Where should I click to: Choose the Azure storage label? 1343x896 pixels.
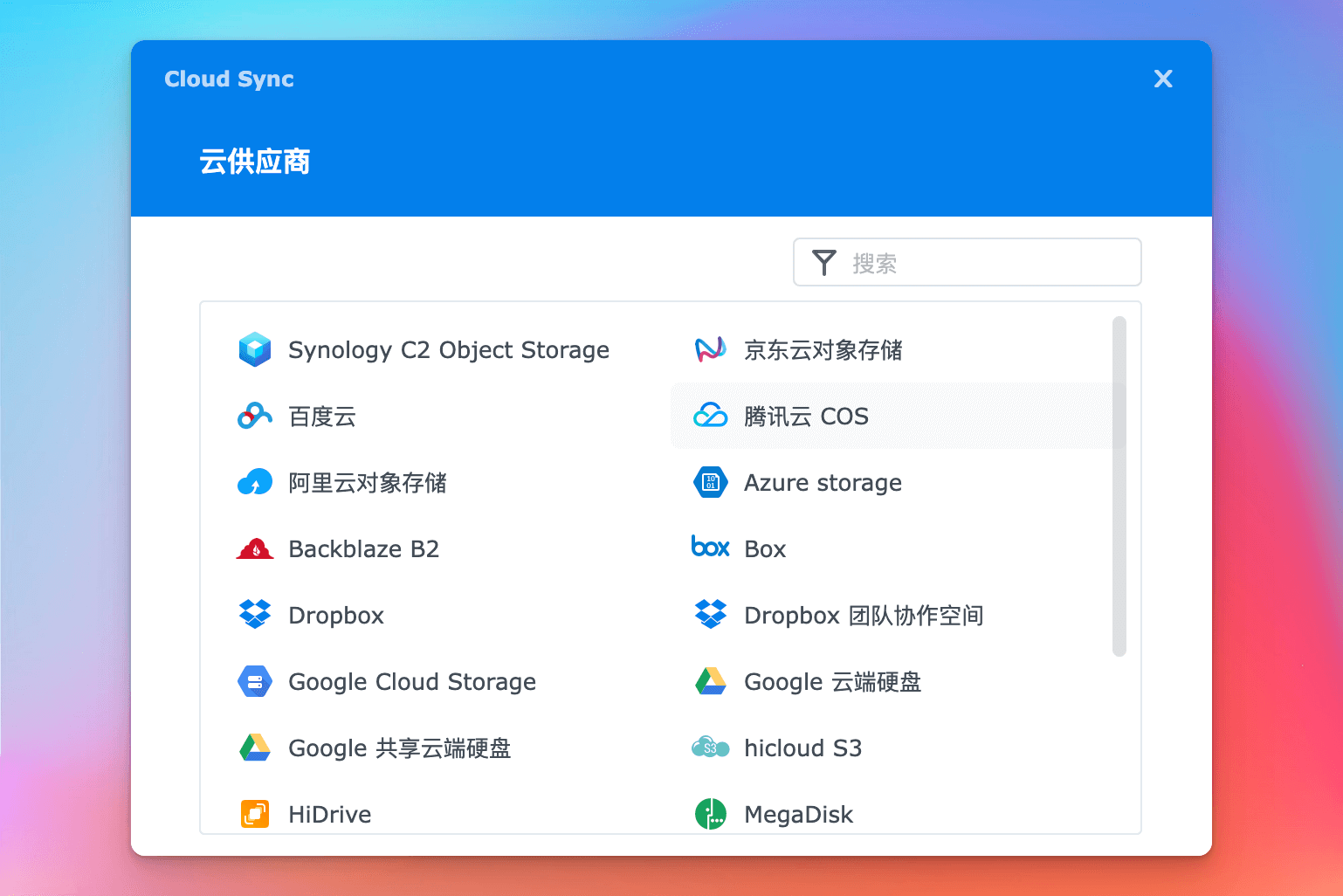coord(823,483)
